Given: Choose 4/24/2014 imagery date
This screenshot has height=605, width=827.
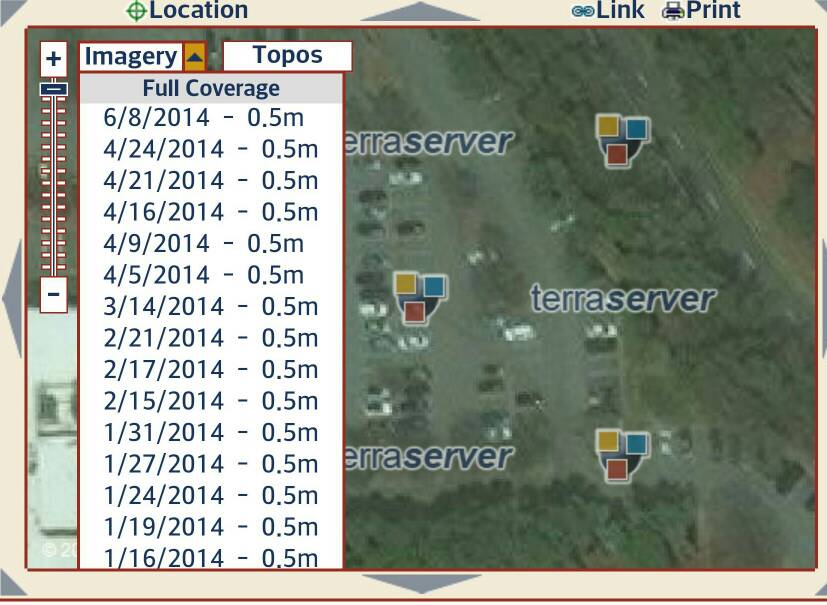Looking at the screenshot, I should pyautogui.click(x=210, y=149).
